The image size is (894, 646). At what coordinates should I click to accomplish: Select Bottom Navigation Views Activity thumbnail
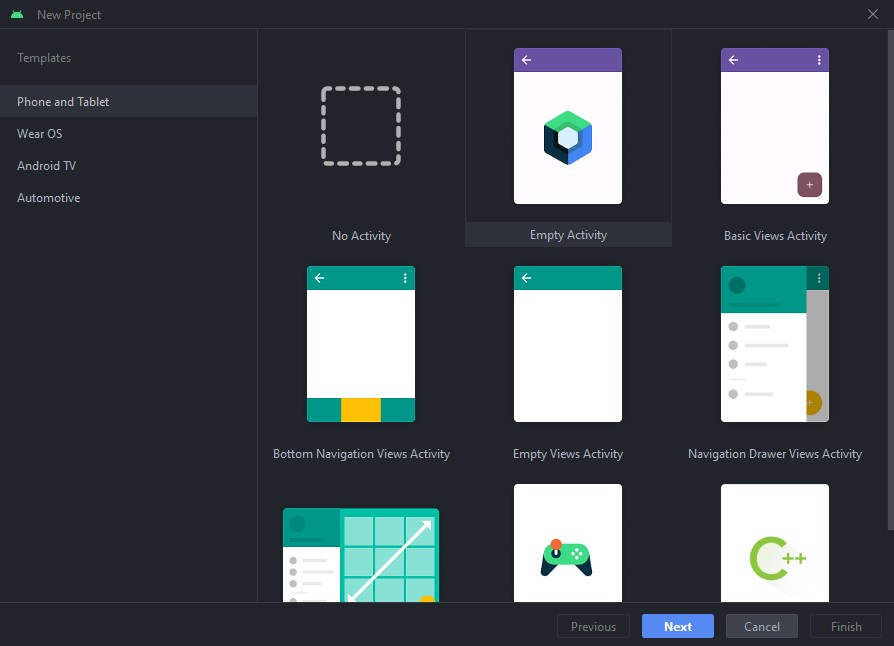[x=361, y=344]
